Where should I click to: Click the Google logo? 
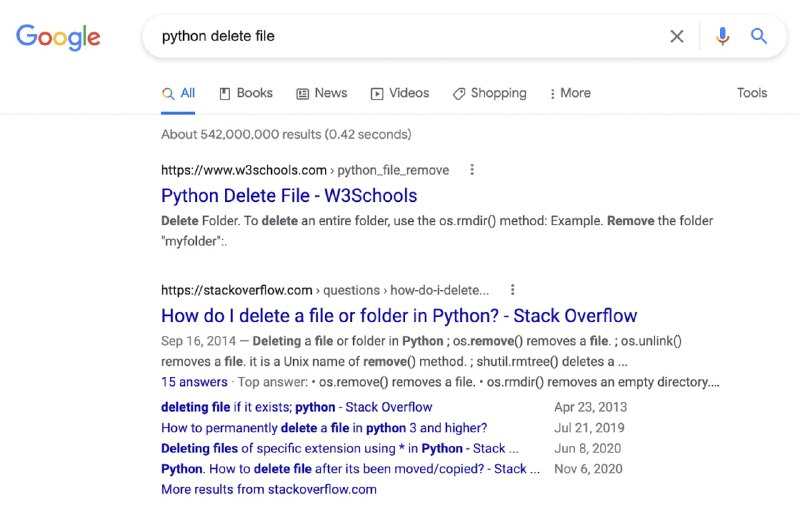(x=58, y=37)
